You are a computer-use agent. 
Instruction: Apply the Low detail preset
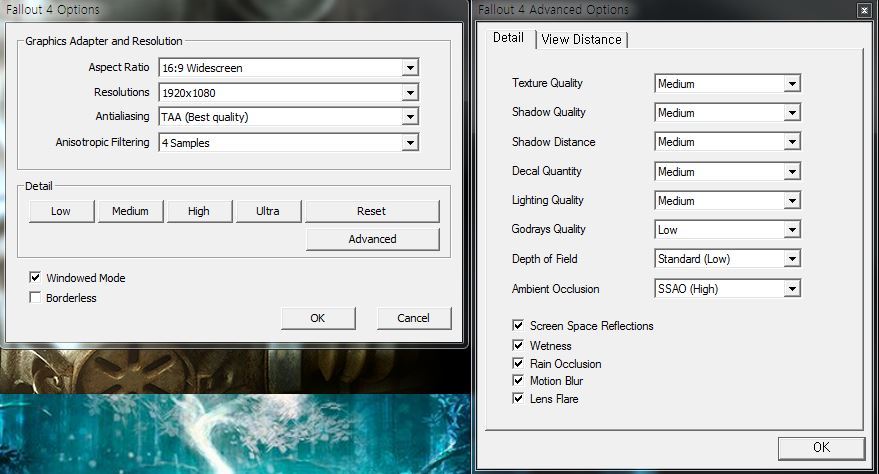tap(61, 211)
